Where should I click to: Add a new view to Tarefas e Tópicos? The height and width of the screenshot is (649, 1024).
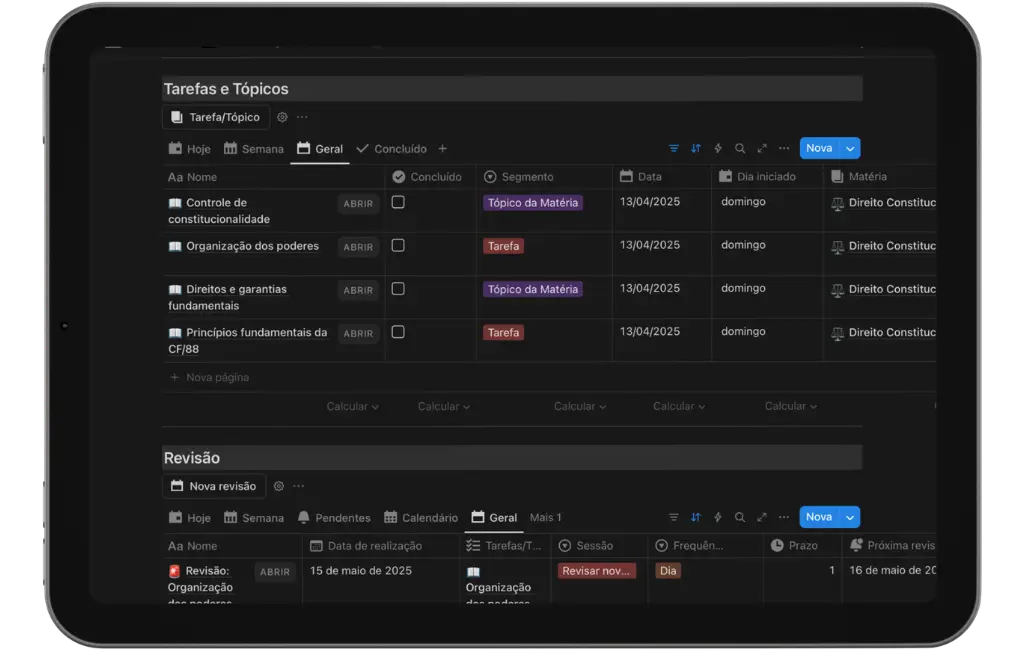click(x=443, y=149)
